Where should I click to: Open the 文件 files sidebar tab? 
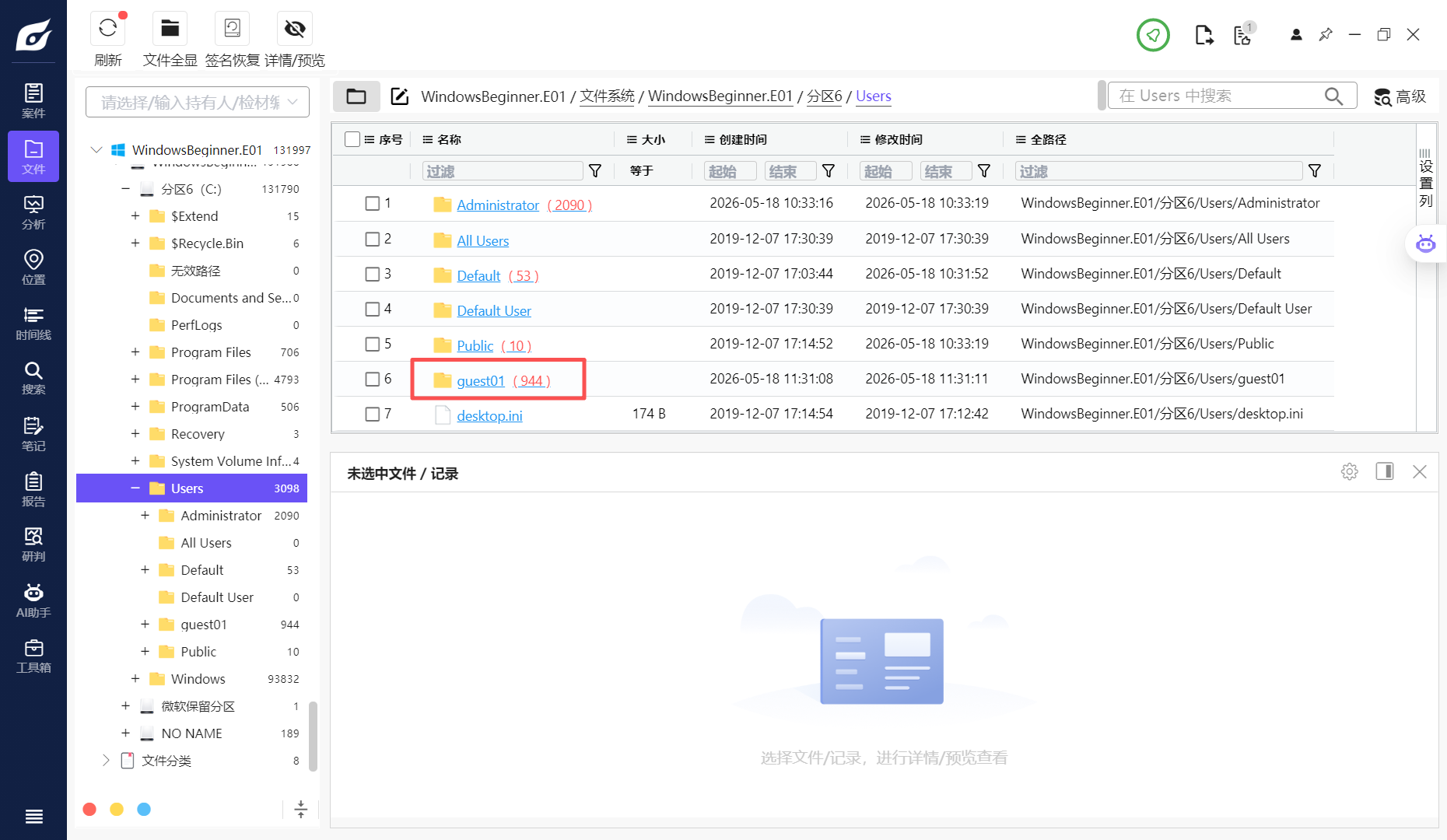pos(33,156)
